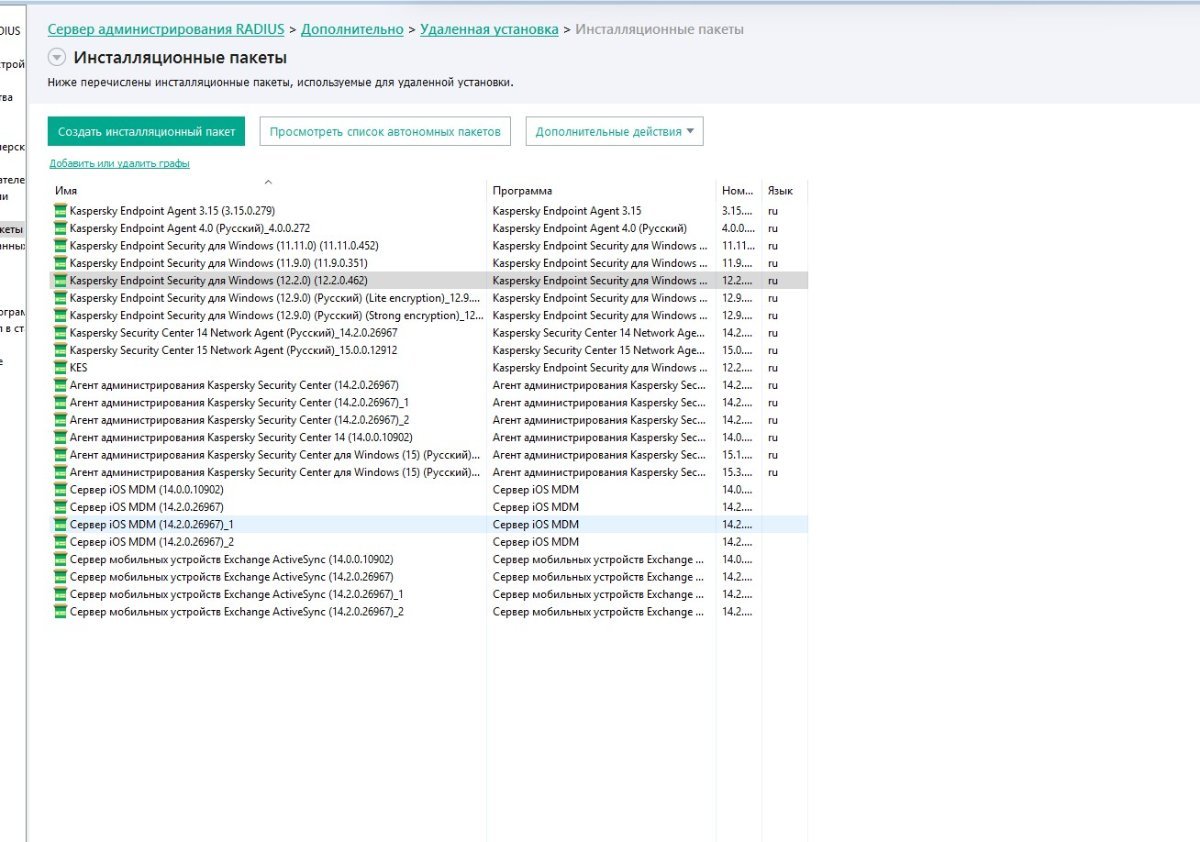Click version cell '15.0...'
Viewport: 1200px width, 842px height.
(x=738, y=350)
